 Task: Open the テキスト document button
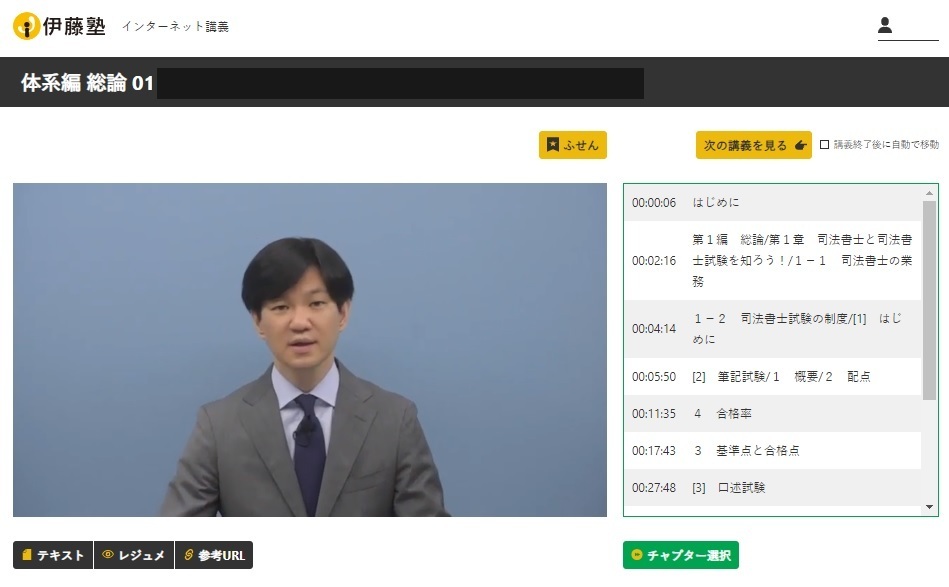click(x=53, y=555)
